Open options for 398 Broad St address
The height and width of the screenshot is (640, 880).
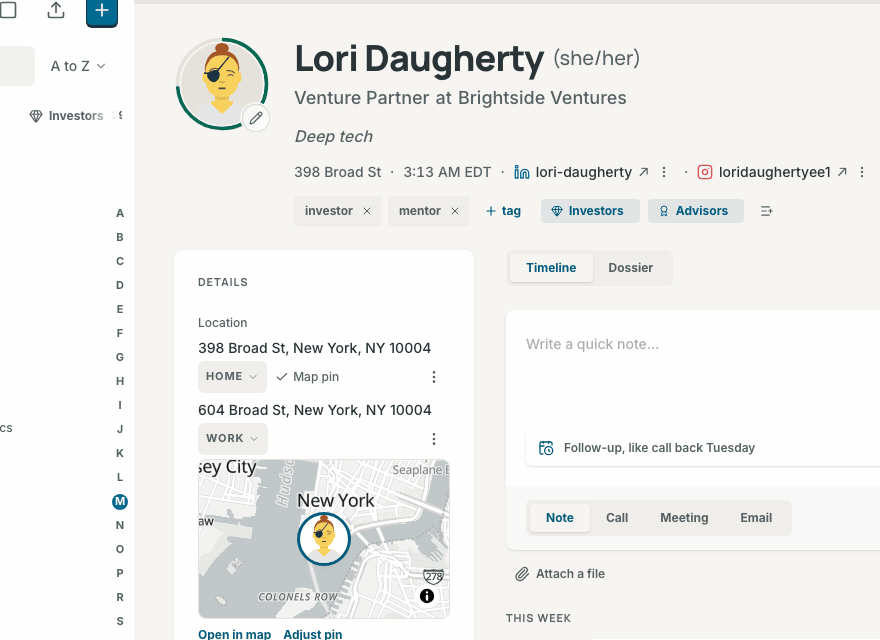(434, 377)
